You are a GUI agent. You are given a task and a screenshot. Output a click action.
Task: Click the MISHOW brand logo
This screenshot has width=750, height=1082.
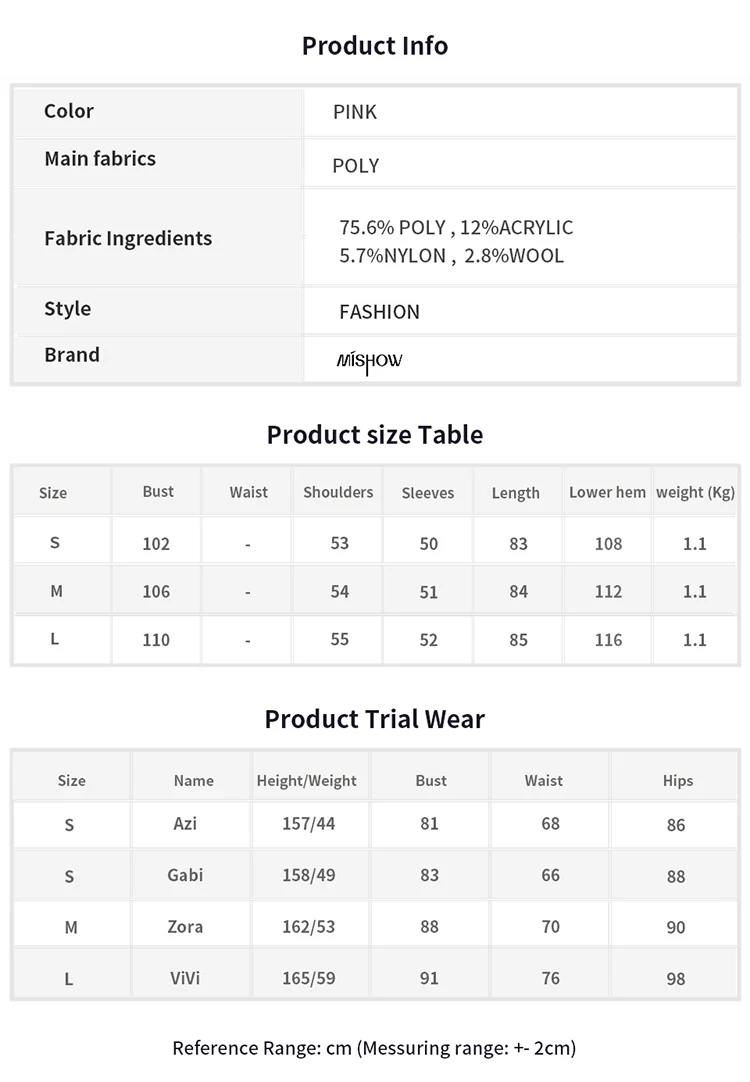point(369,361)
